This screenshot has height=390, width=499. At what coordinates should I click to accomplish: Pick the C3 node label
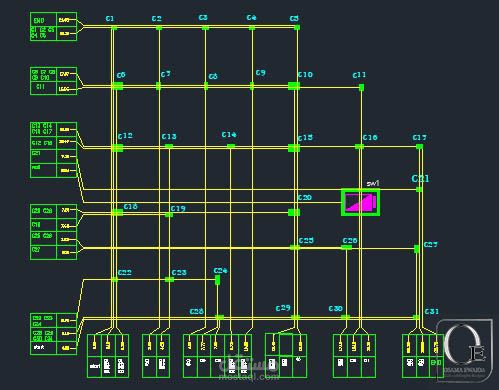click(x=203, y=17)
